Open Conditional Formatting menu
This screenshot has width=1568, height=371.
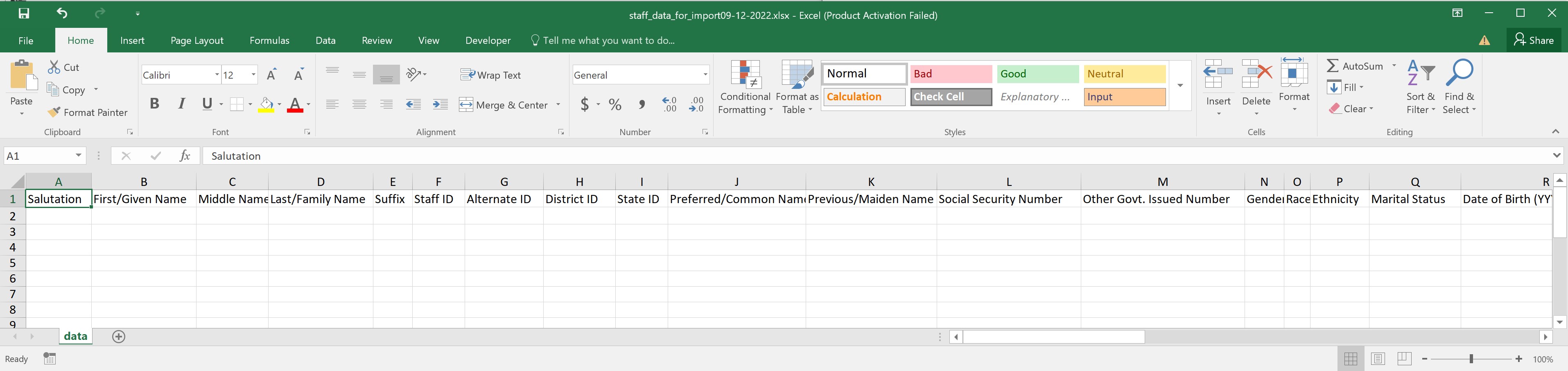point(745,88)
